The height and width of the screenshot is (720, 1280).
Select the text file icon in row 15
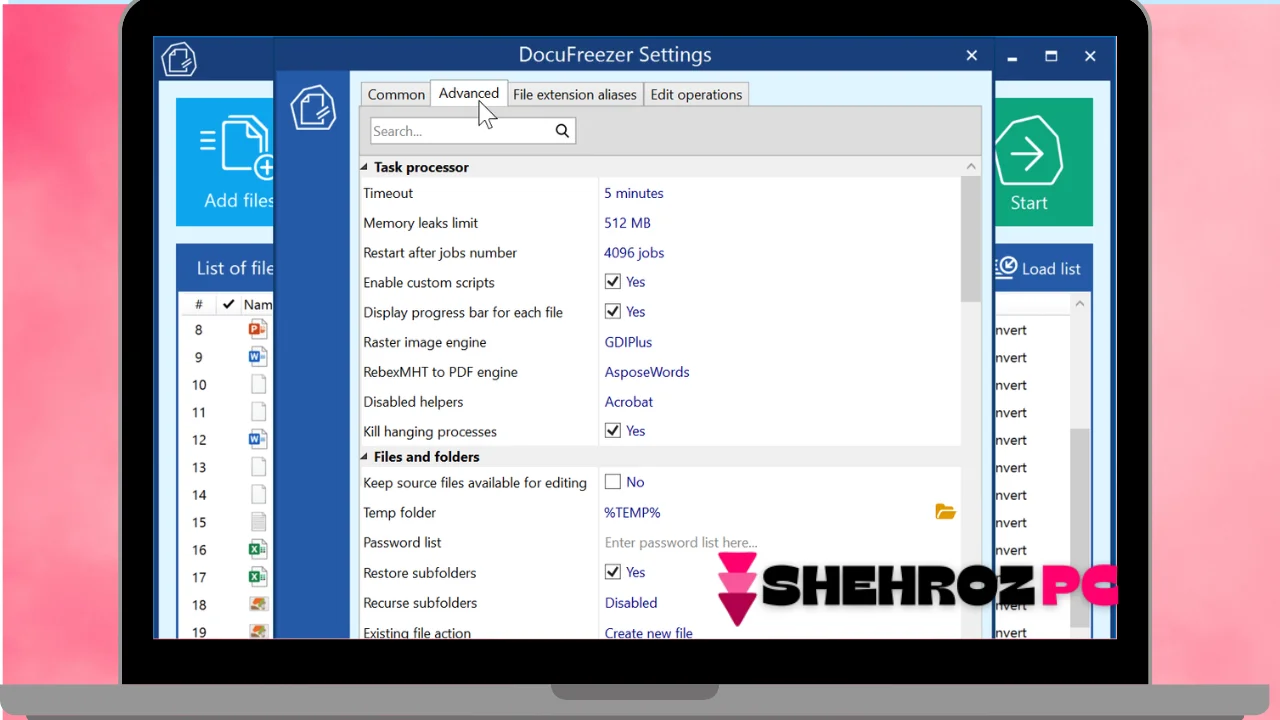click(258, 521)
